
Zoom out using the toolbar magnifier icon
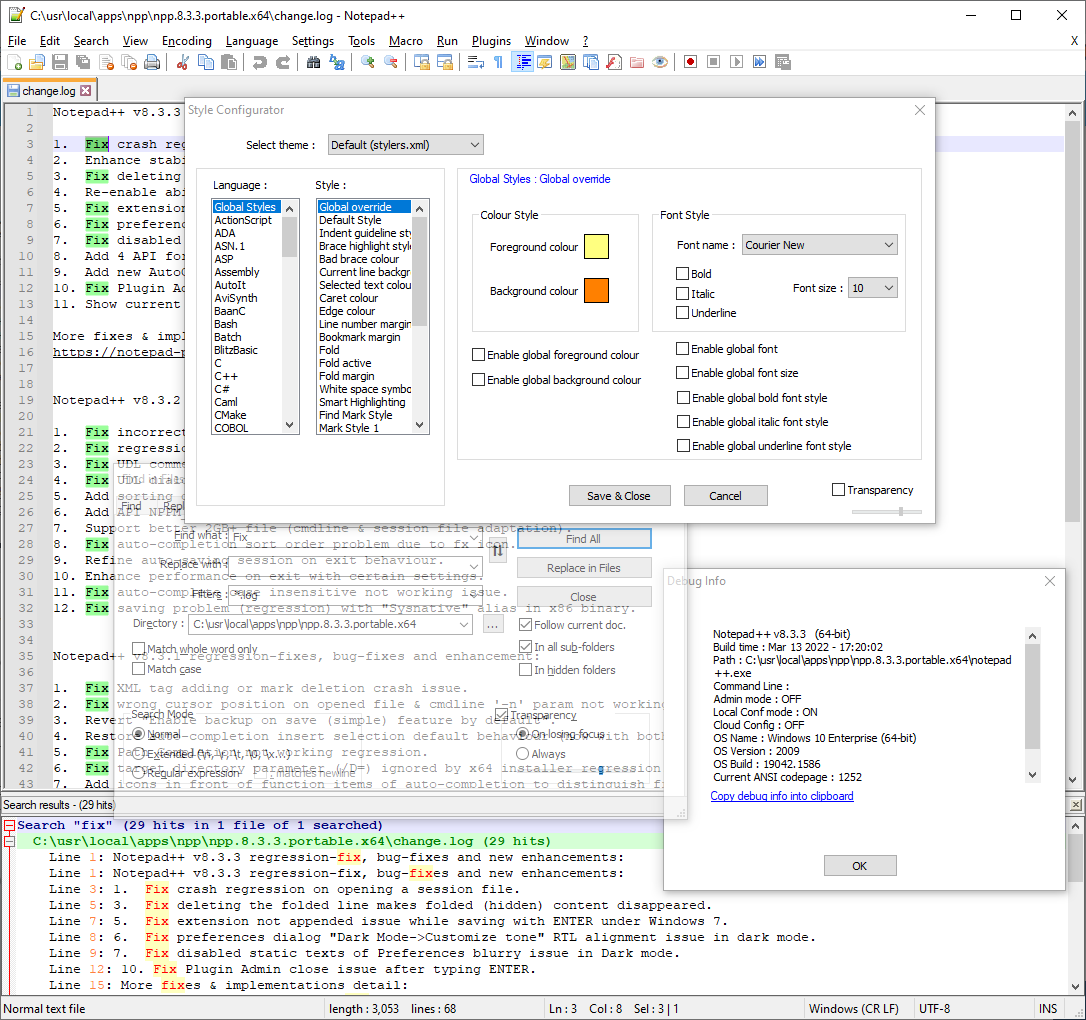(391, 62)
